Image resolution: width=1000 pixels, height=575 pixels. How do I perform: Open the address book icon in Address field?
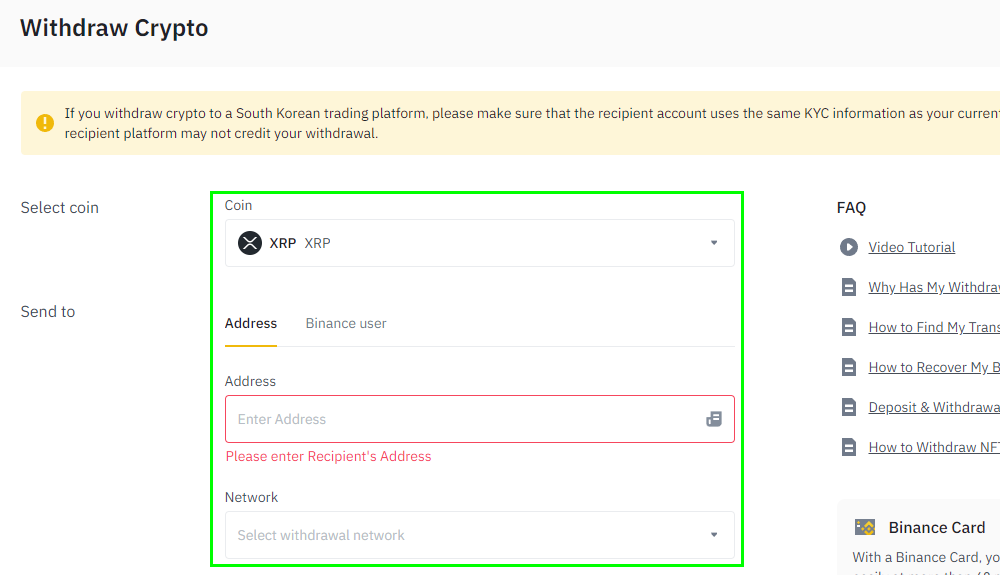tap(714, 419)
